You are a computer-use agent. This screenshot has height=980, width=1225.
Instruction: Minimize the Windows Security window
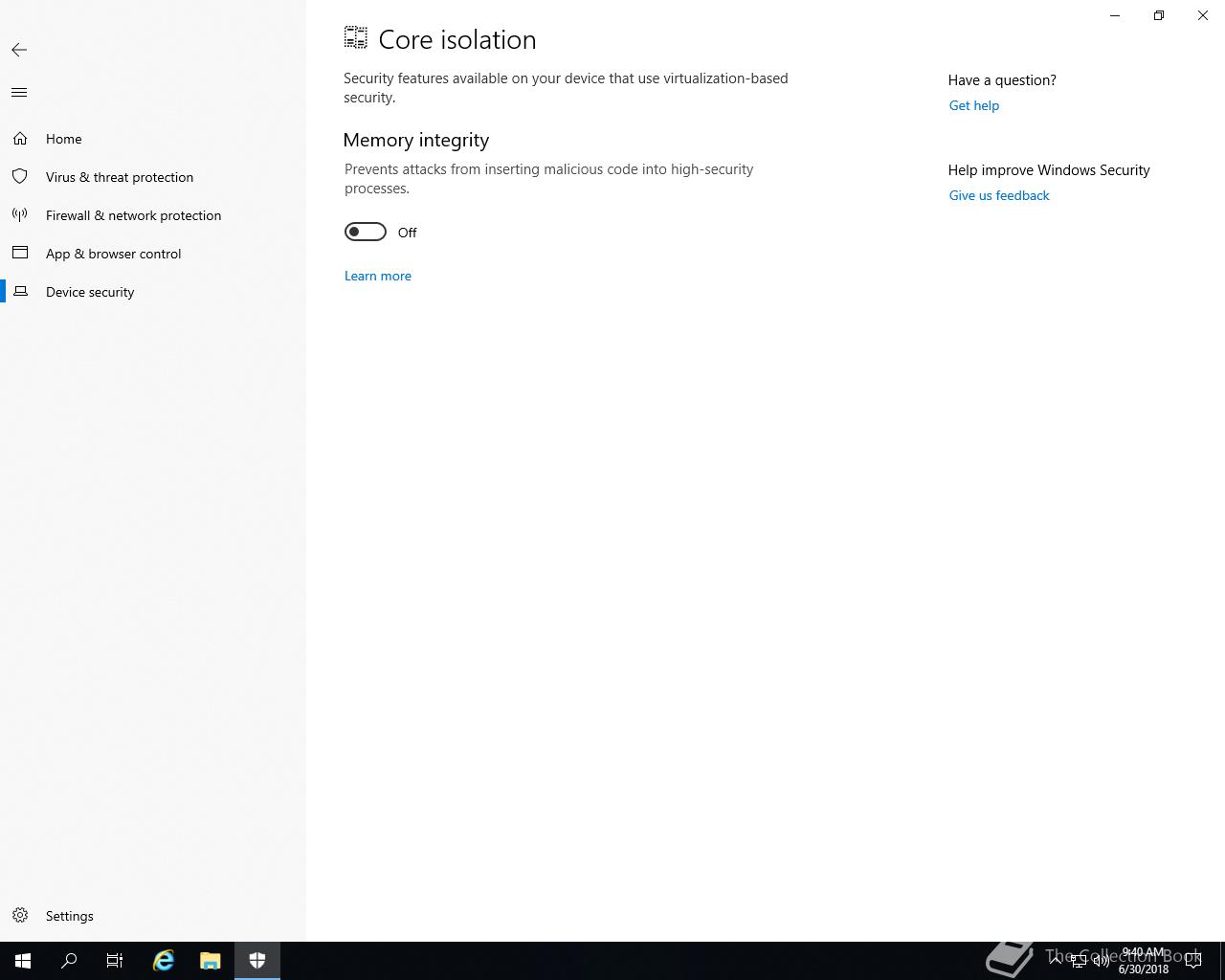coord(1115,15)
